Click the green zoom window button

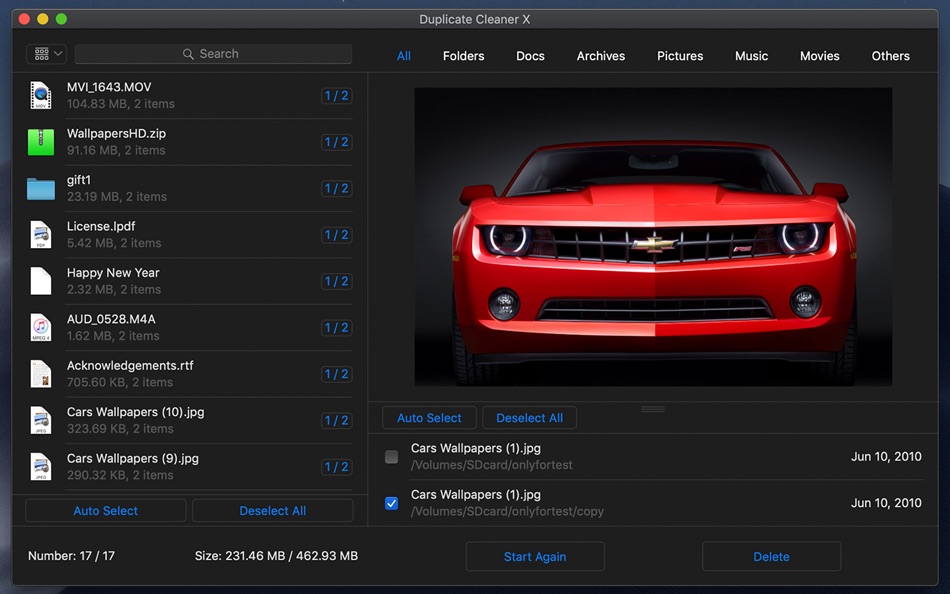tap(61, 19)
